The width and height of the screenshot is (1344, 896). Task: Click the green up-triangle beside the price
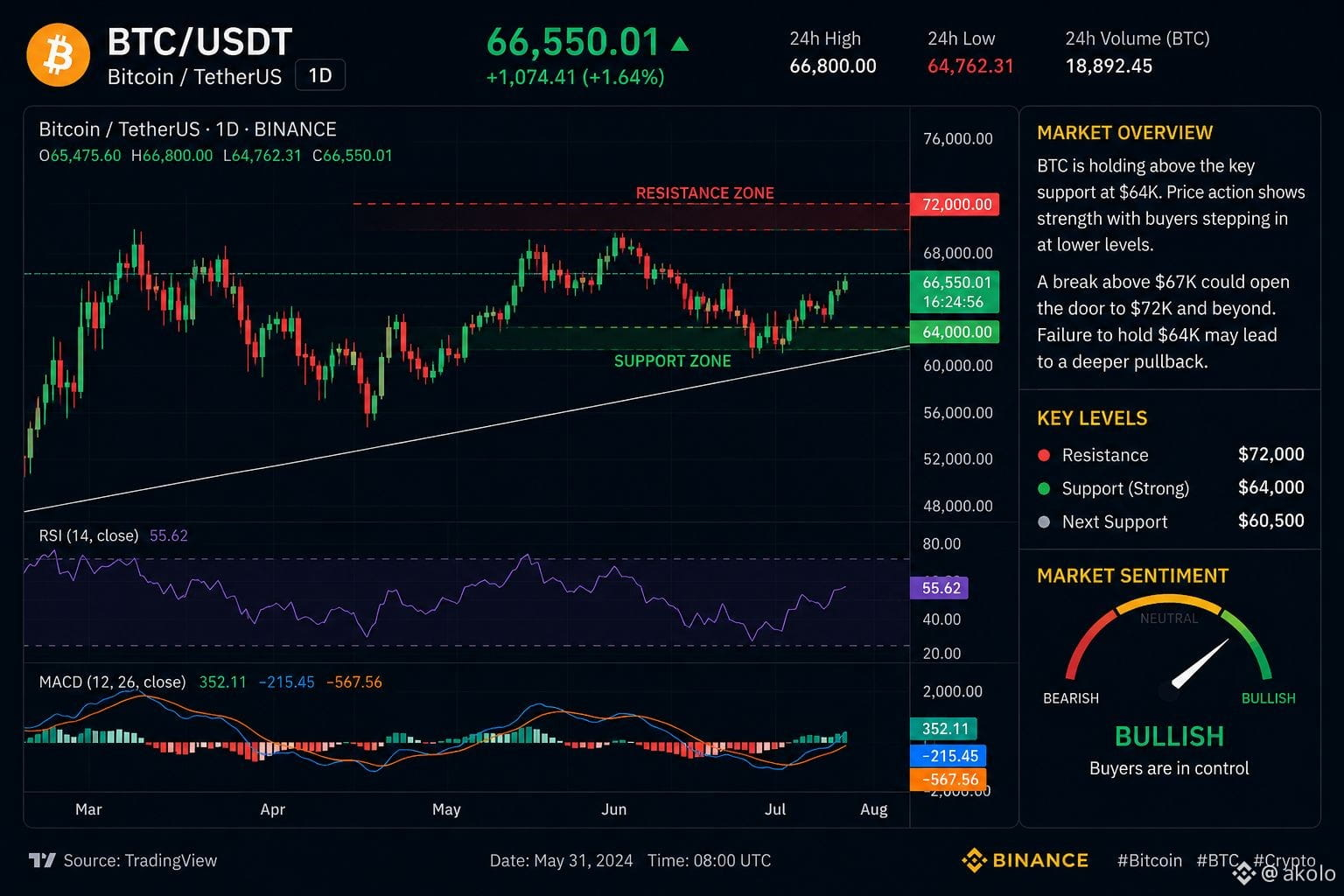point(680,43)
